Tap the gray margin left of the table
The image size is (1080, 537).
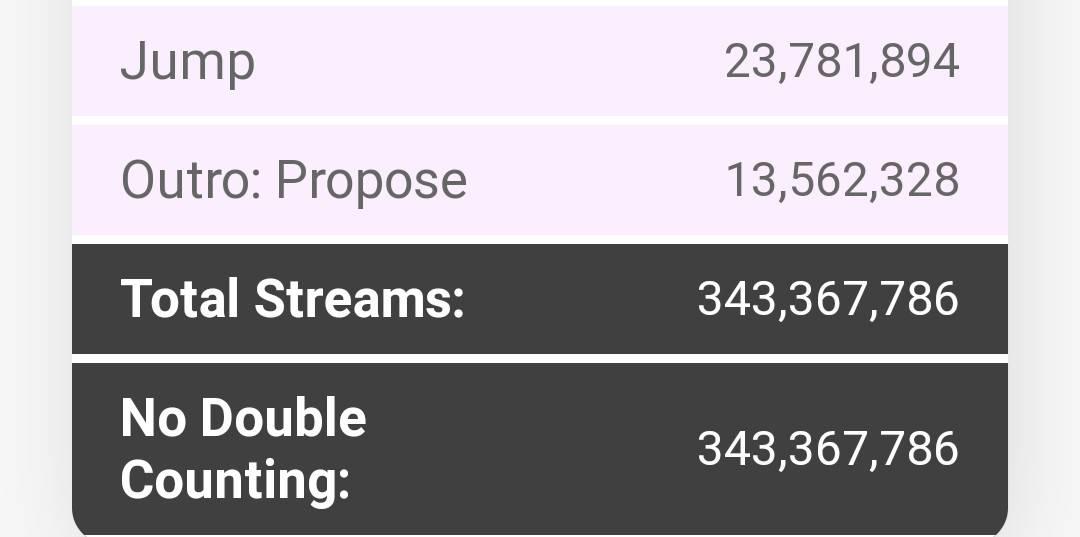coord(35,270)
